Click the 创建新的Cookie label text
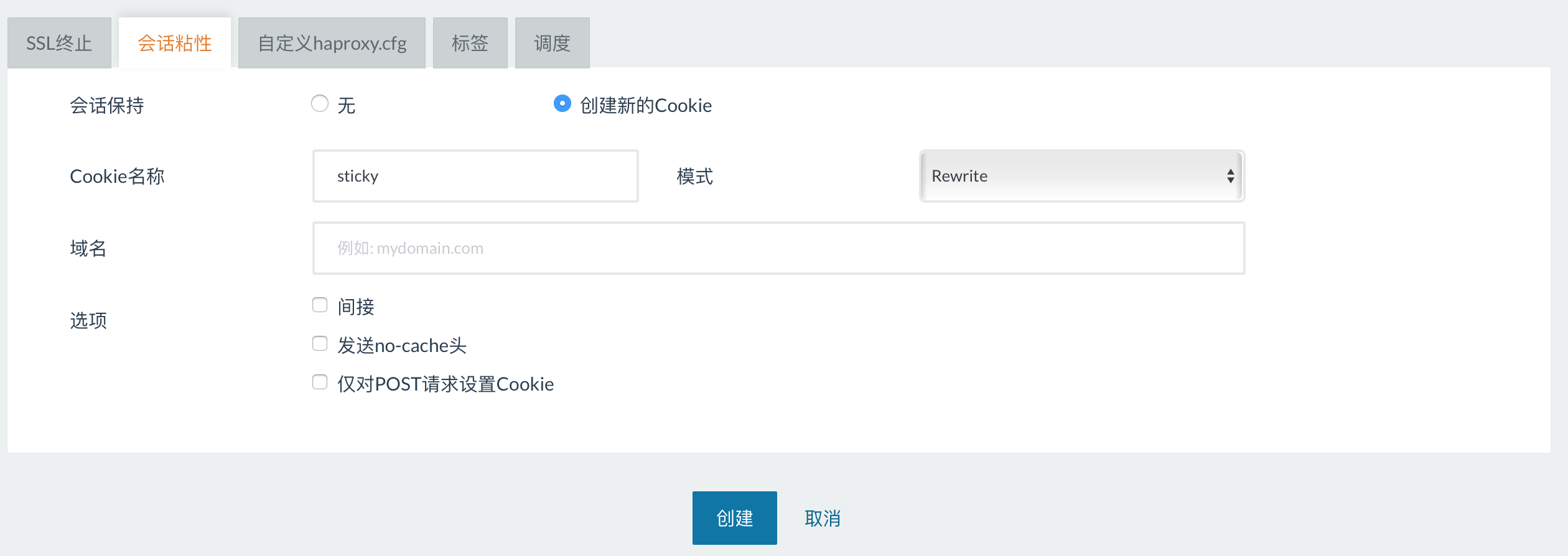Viewport: 1568px width, 556px height. tap(646, 106)
